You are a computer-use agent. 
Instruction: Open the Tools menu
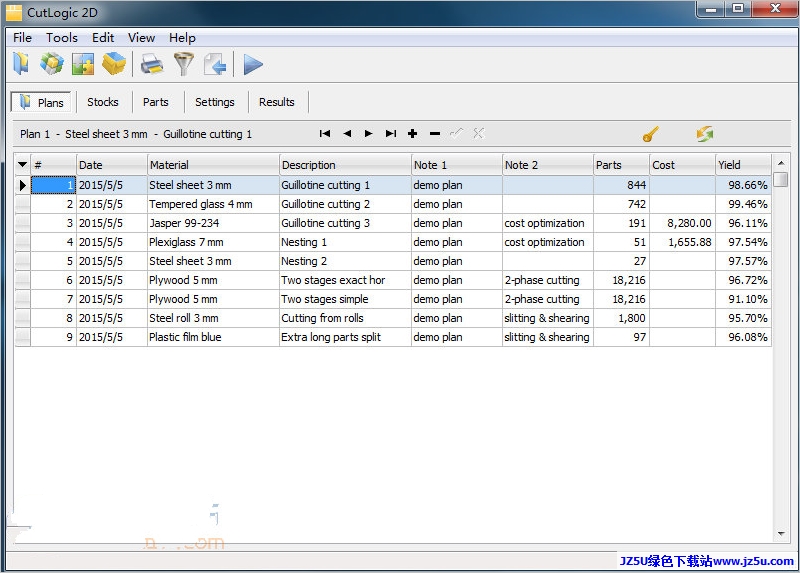[62, 38]
